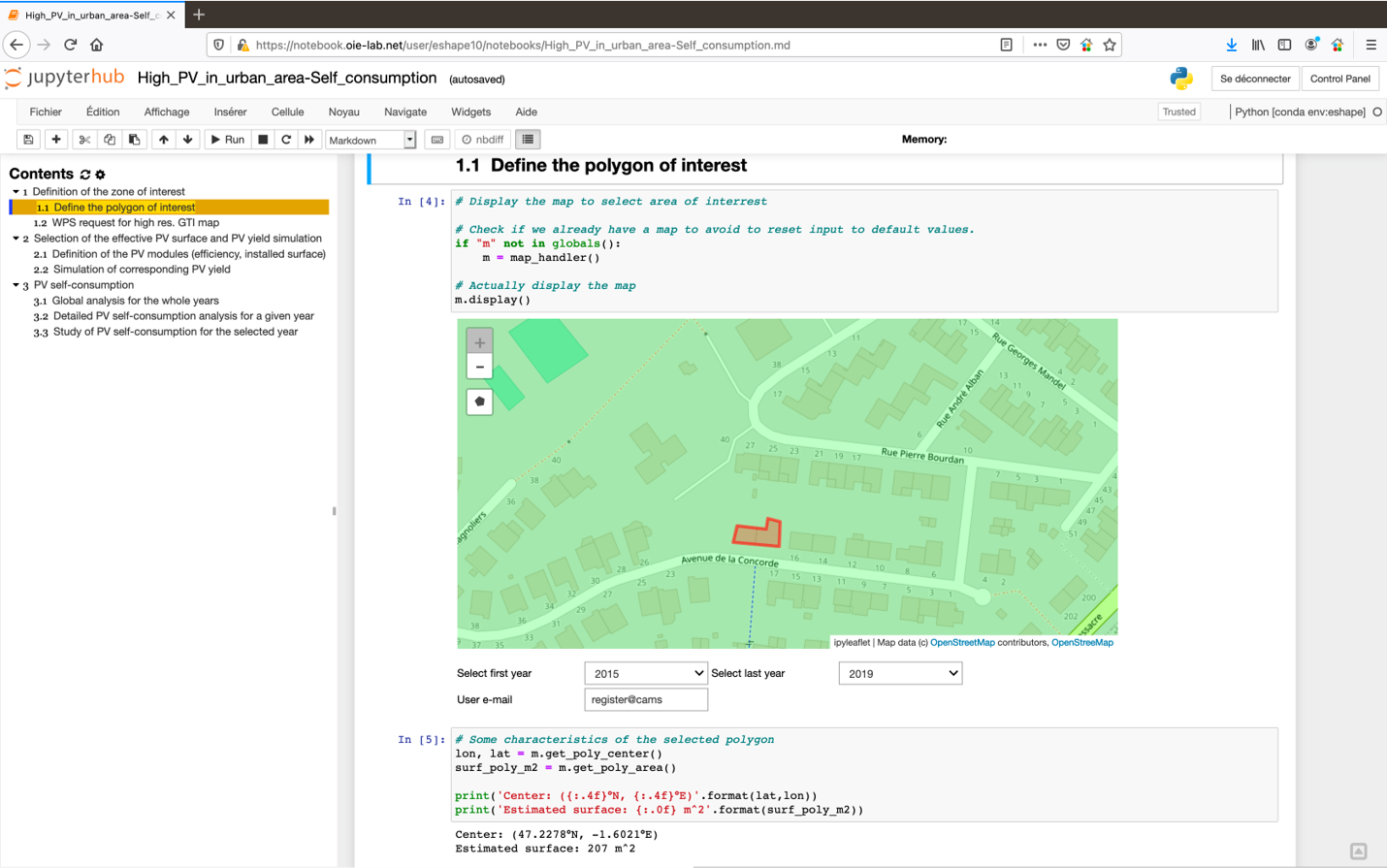
Task: Insert a new cell below
Action: tap(55, 139)
